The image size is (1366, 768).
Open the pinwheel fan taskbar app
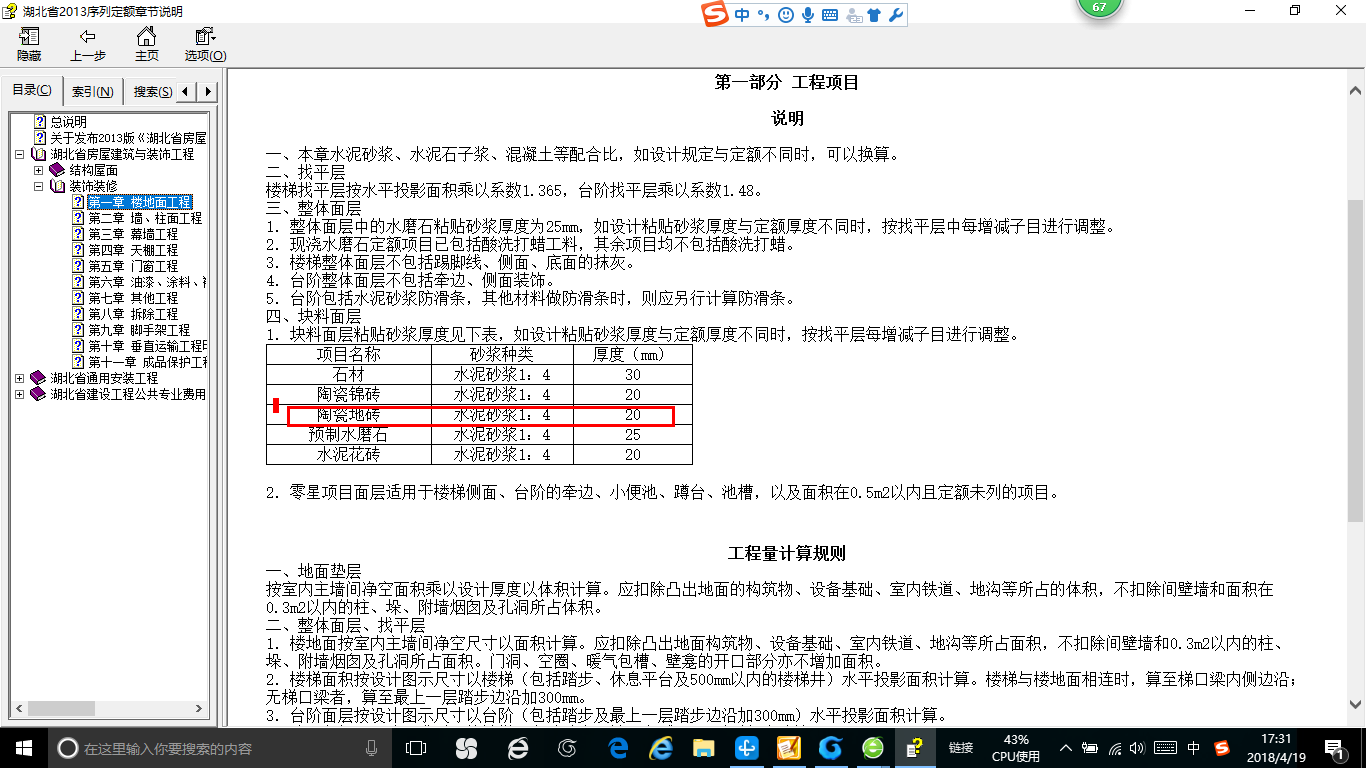coord(466,748)
